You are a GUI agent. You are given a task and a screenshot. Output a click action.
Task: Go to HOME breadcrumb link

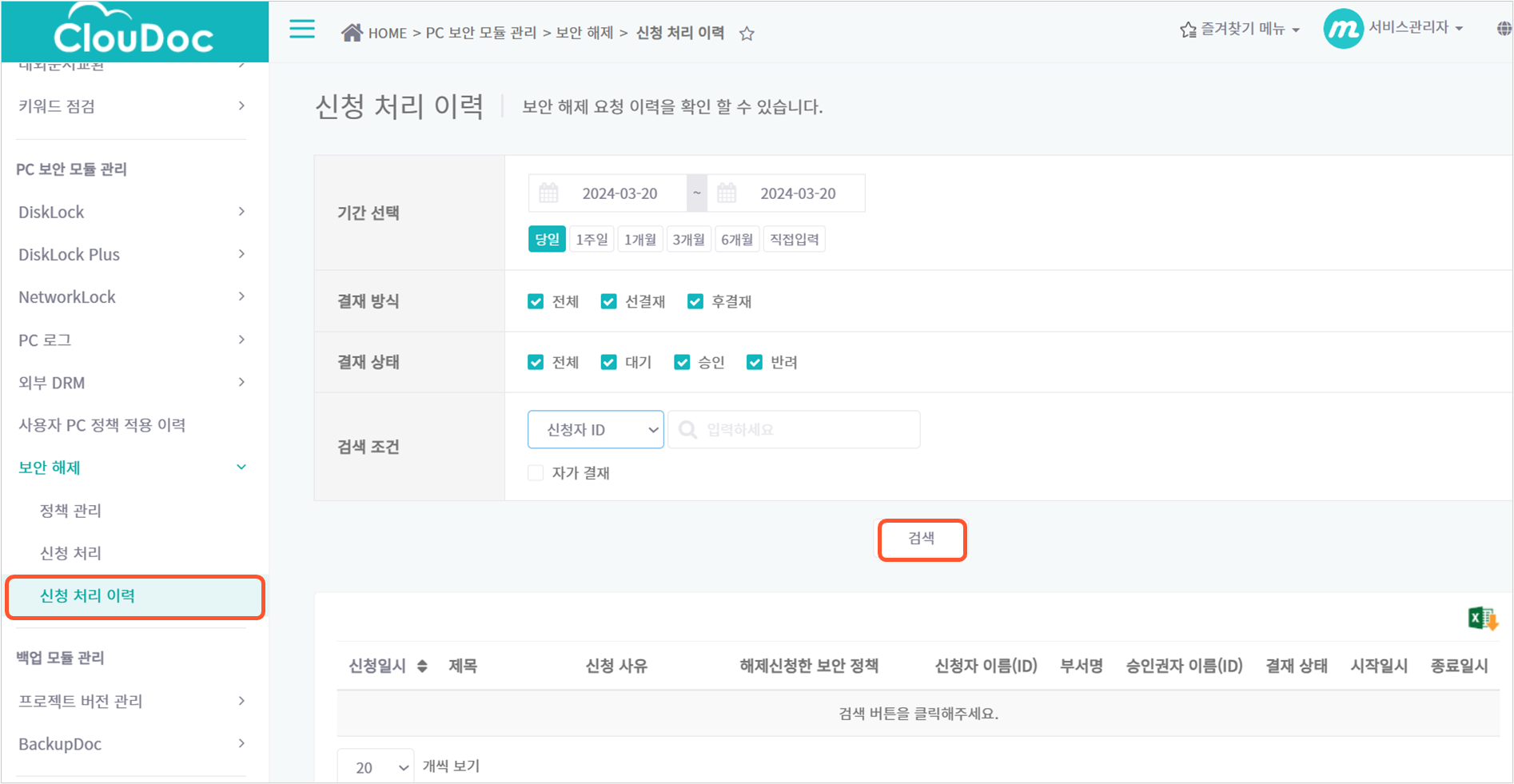(x=388, y=34)
